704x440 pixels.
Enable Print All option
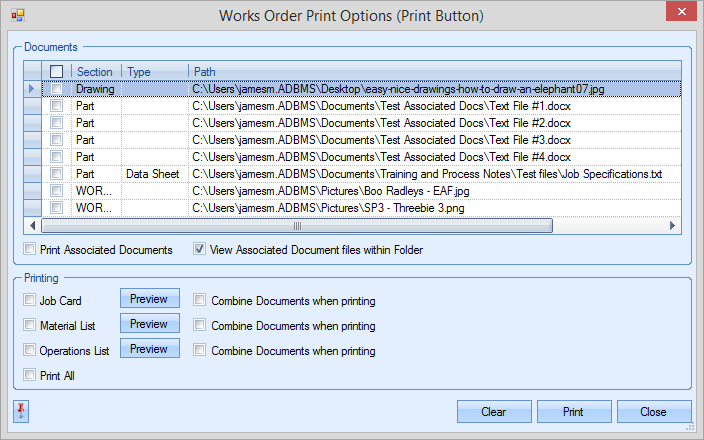click(29, 375)
